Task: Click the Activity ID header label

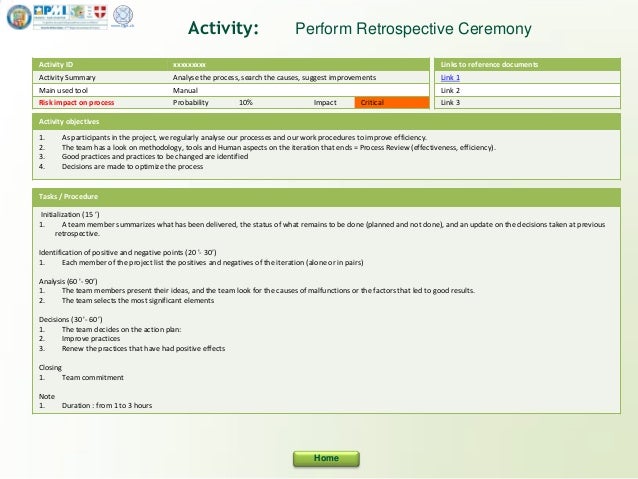Action: coord(56,65)
